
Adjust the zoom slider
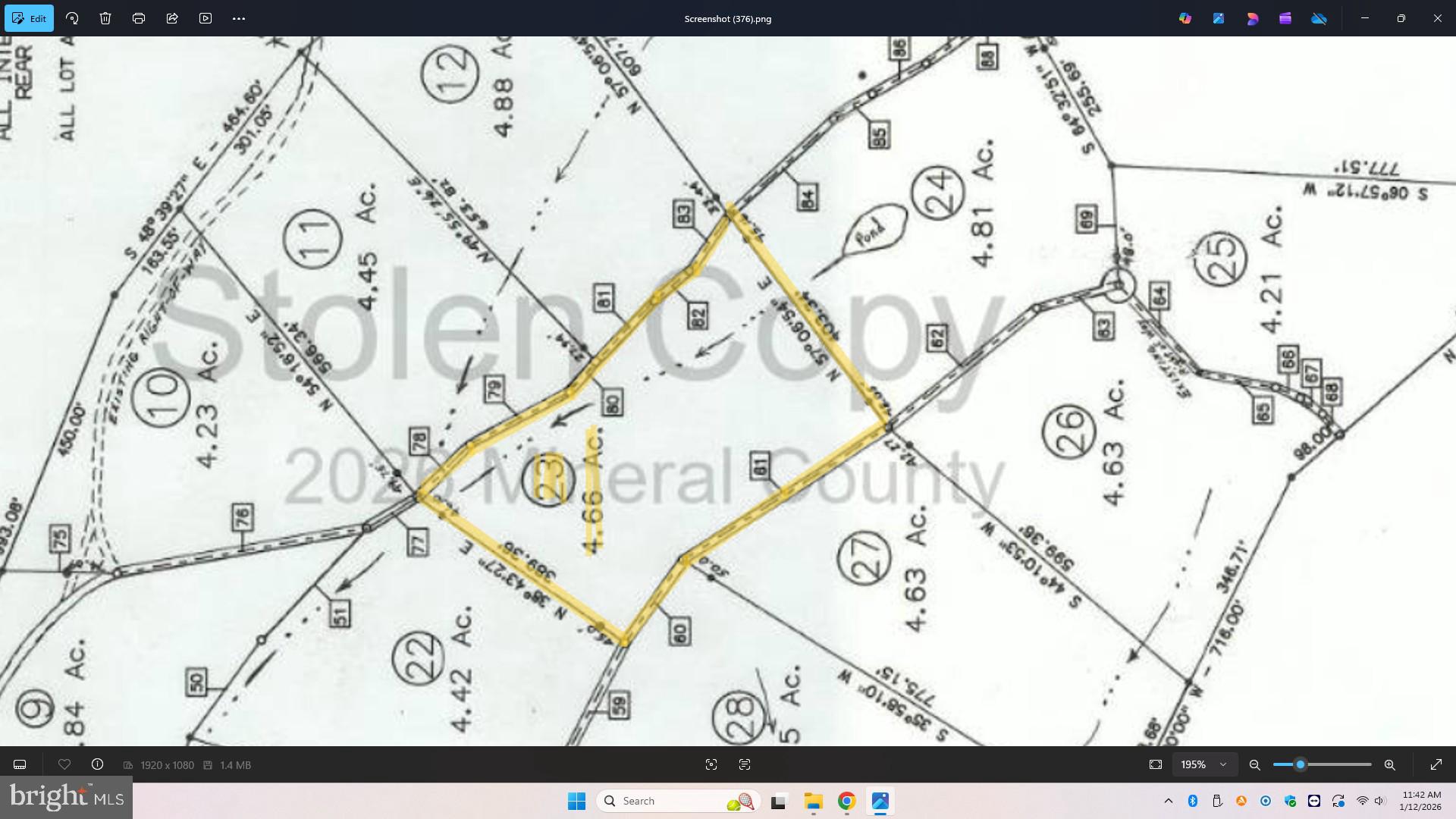tap(1301, 764)
